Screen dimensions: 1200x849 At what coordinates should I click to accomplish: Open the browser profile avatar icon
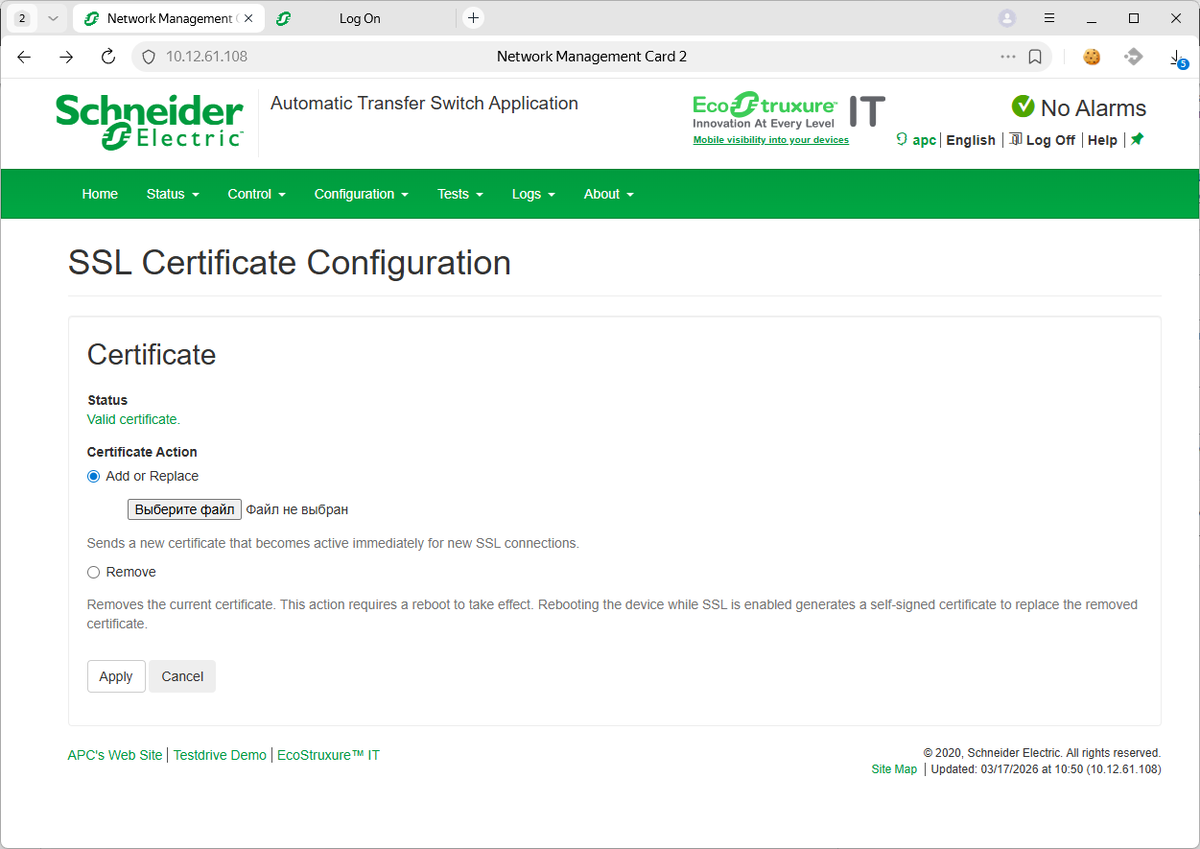[x=1007, y=18]
